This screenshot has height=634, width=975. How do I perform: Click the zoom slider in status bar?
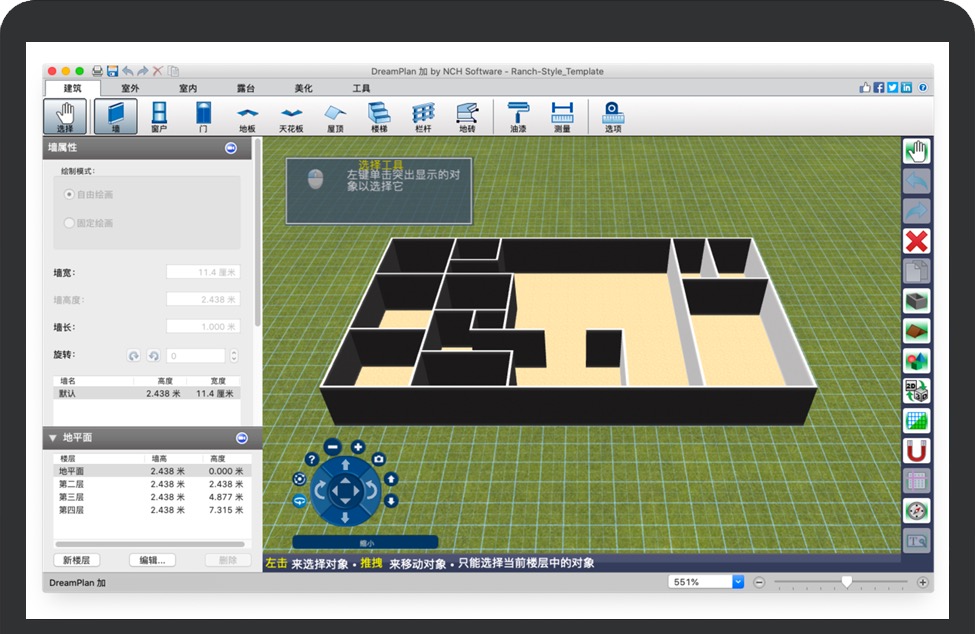847,582
